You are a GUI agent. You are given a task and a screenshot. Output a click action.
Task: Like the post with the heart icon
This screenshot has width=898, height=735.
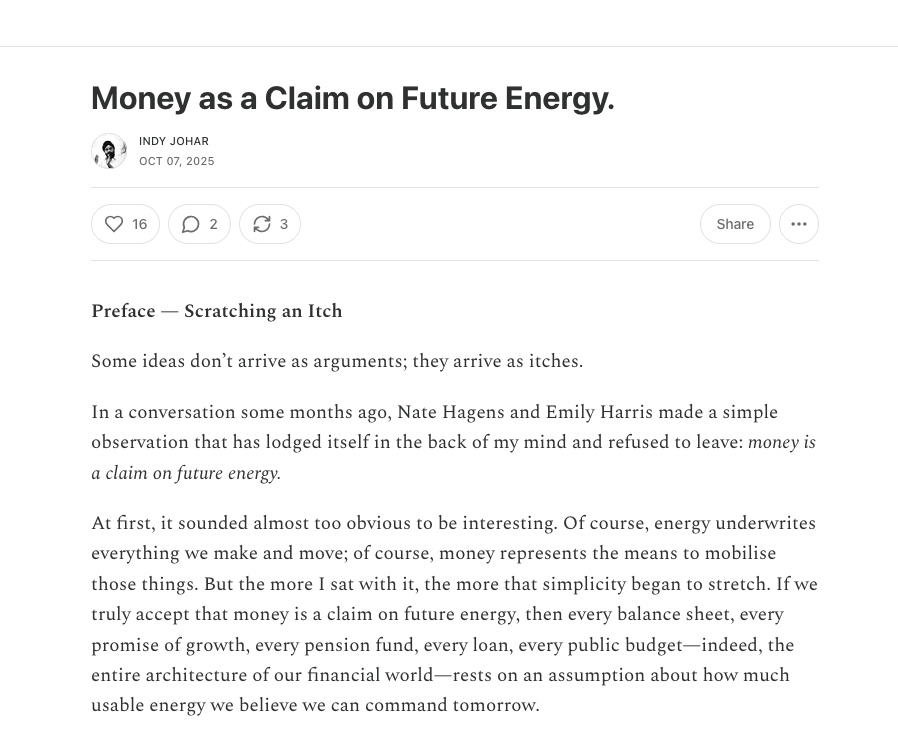tap(114, 224)
